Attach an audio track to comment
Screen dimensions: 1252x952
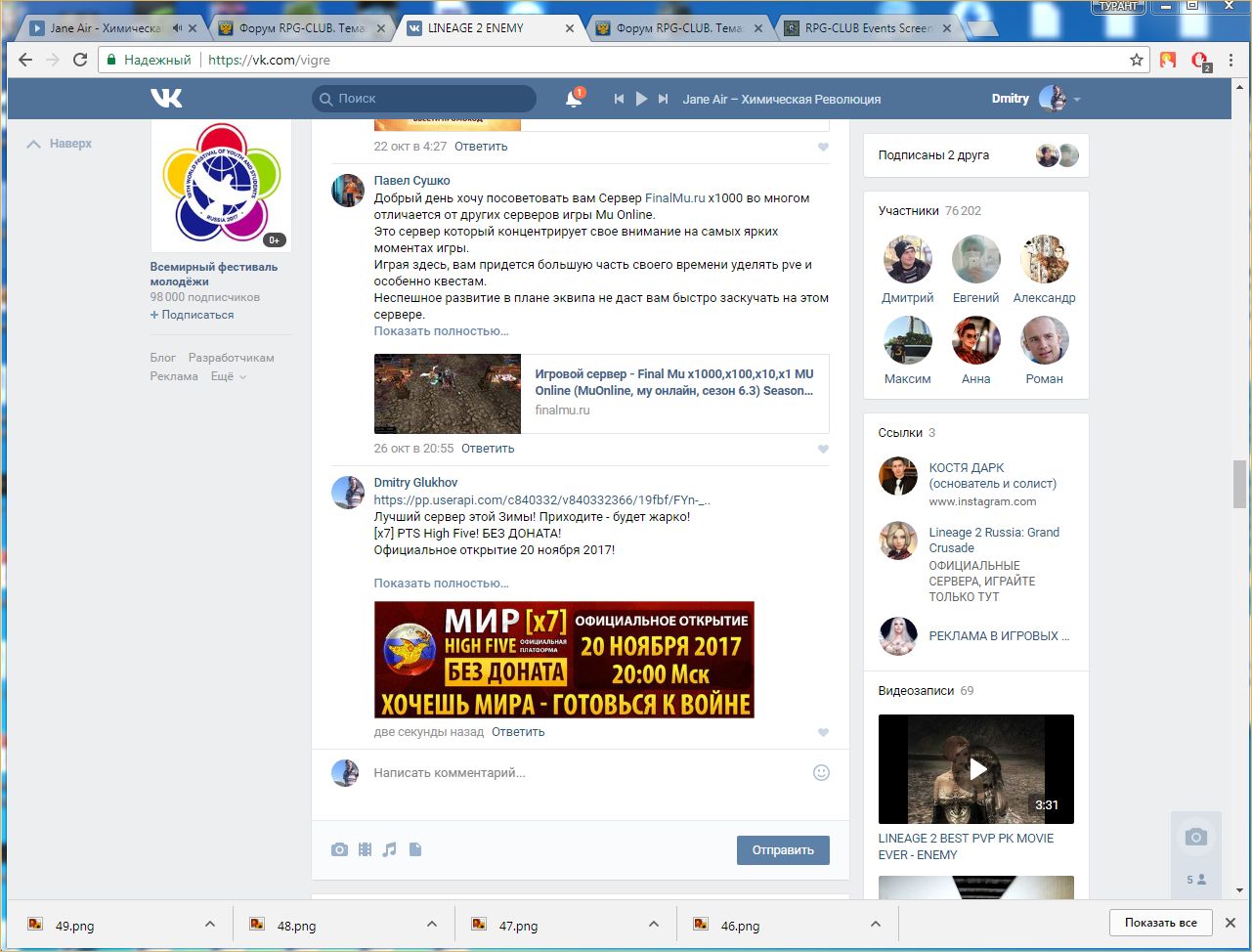(x=389, y=849)
